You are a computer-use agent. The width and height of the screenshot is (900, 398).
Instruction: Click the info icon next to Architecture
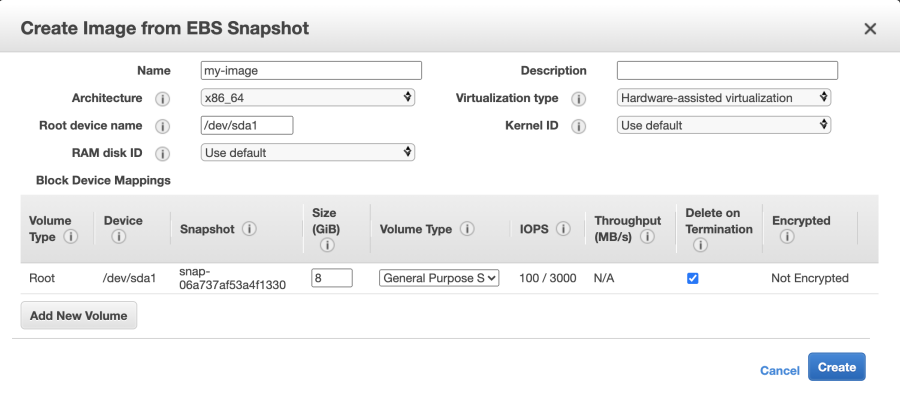(x=162, y=99)
